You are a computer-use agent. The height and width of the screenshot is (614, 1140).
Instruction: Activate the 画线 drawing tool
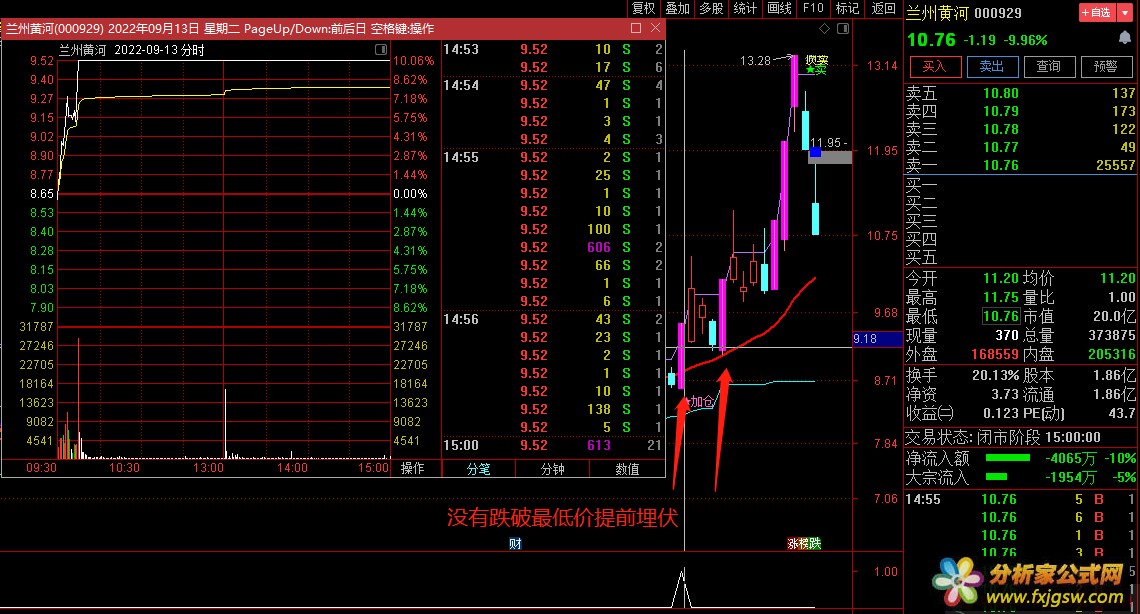coord(779,8)
